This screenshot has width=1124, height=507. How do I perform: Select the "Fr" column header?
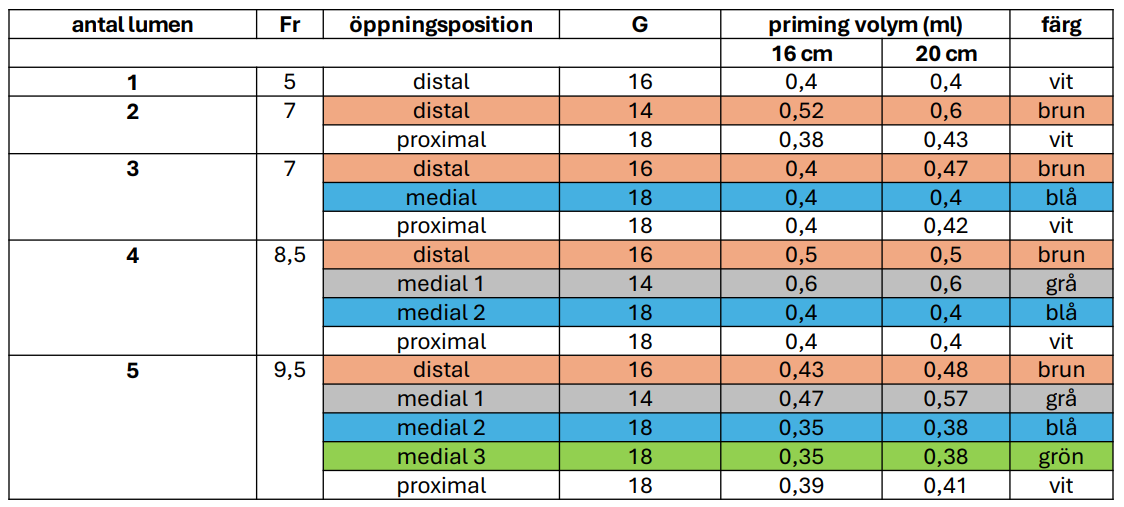(290, 25)
